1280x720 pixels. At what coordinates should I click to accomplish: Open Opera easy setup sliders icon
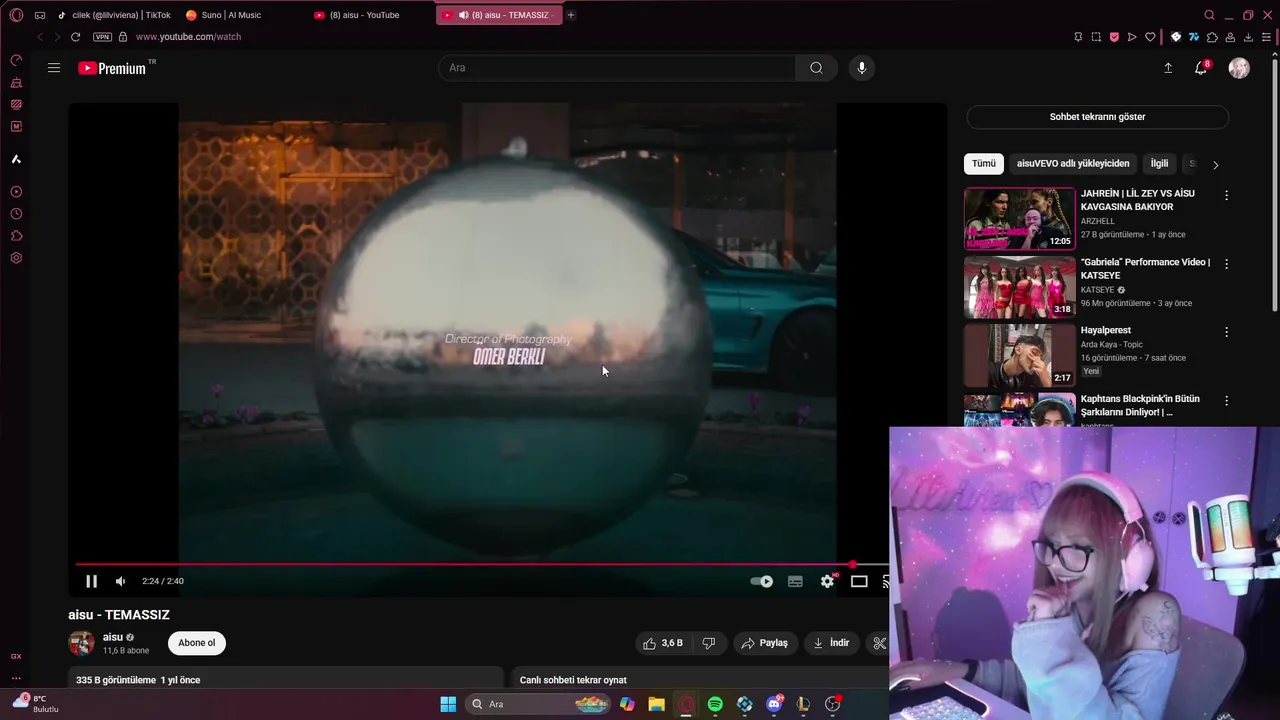tap(1266, 37)
